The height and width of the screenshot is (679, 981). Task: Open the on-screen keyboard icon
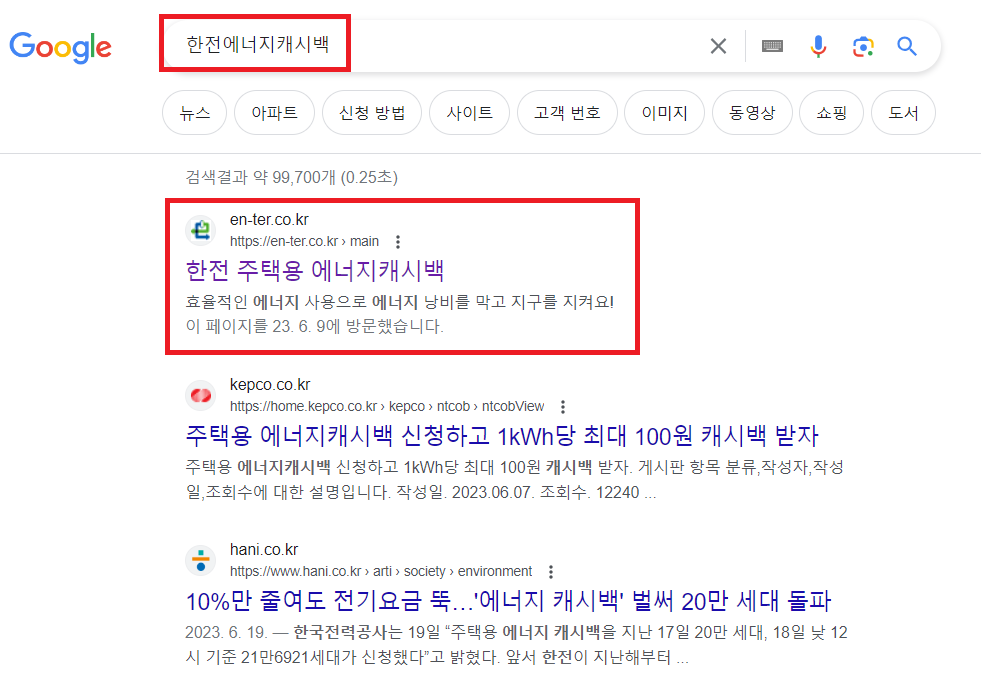771,45
